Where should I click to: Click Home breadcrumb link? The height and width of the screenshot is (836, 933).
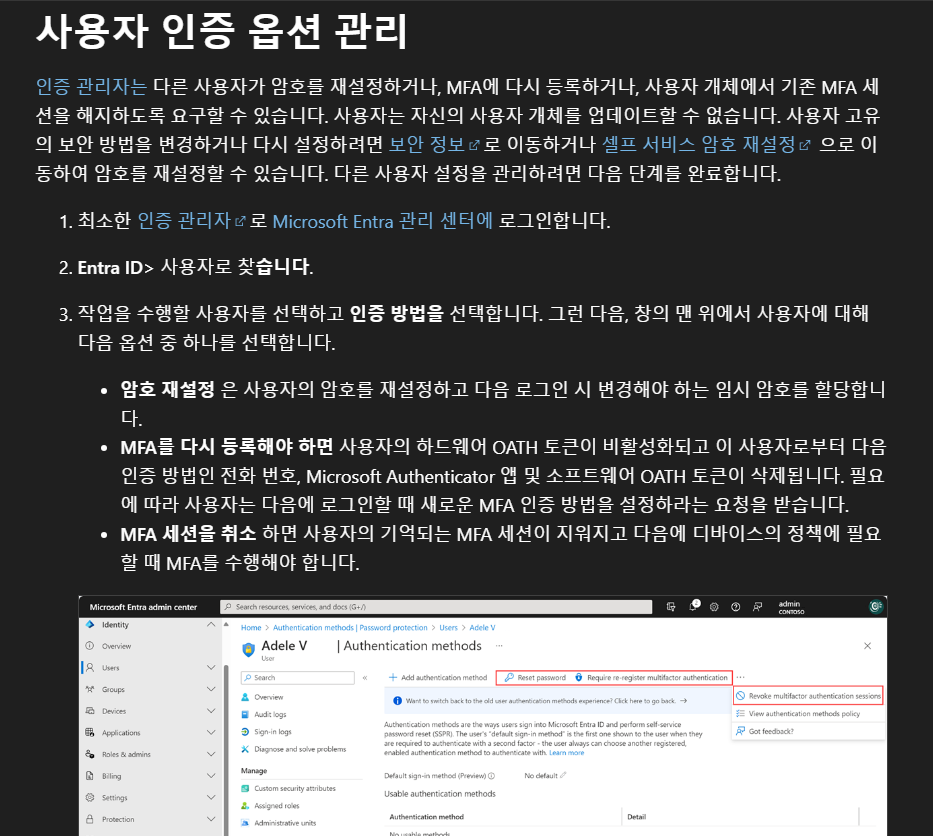[251, 628]
